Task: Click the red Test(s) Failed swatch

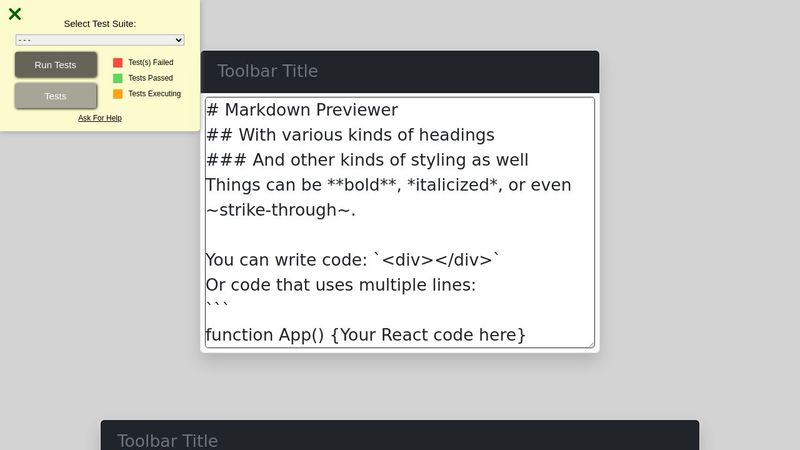Action: point(118,62)
